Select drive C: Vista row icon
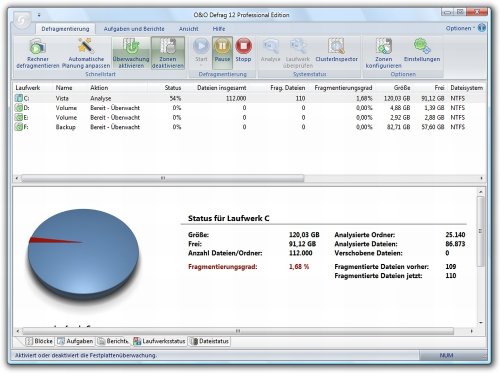 19,98
